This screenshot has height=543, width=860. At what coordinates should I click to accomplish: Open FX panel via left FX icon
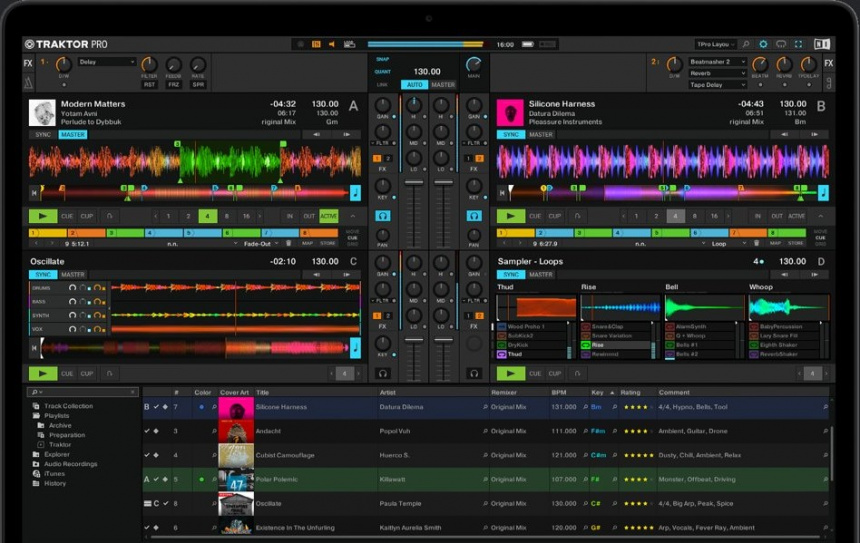pyautogui.click(x=28, y=63)
